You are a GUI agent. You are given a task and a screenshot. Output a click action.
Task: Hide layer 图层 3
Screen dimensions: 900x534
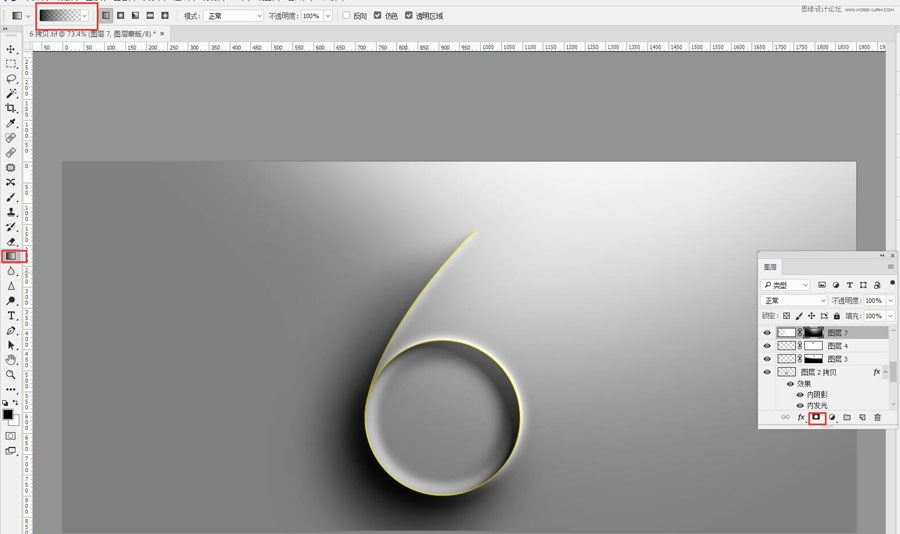(x=767, y=359)
